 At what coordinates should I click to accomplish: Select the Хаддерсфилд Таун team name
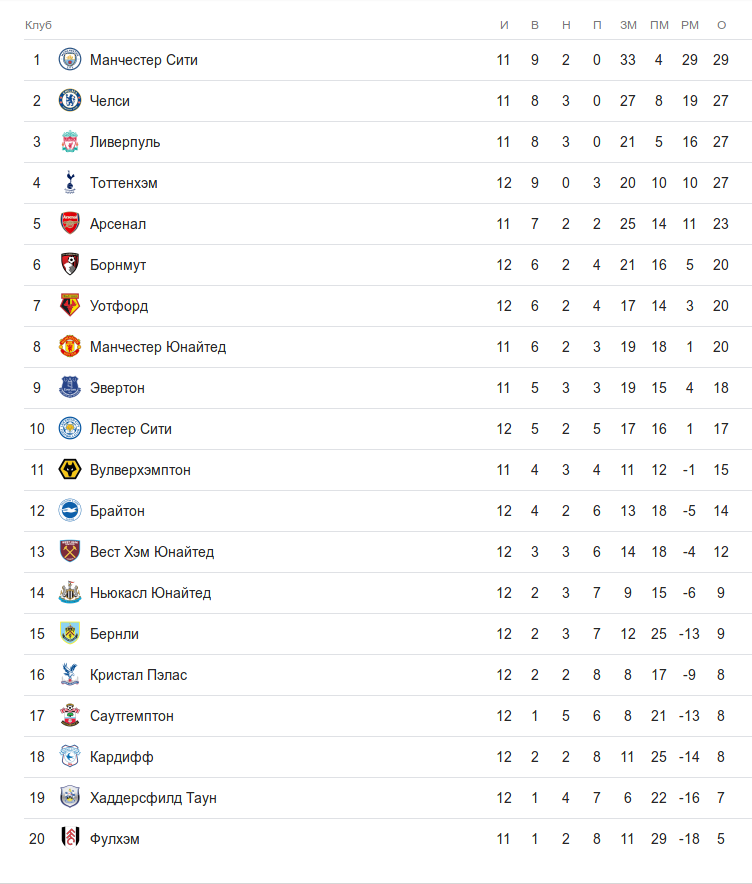153,798
